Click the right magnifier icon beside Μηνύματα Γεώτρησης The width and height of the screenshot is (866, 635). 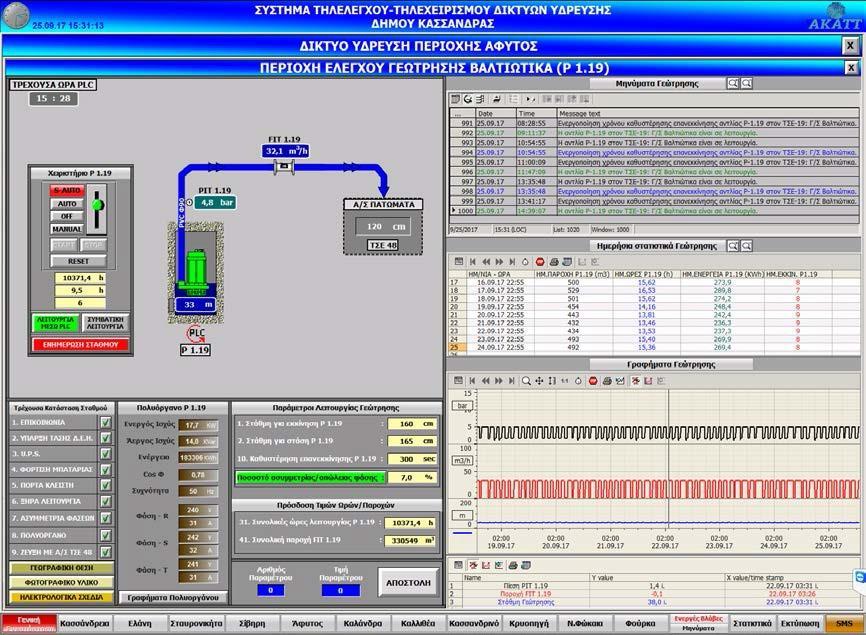point(746,83)
